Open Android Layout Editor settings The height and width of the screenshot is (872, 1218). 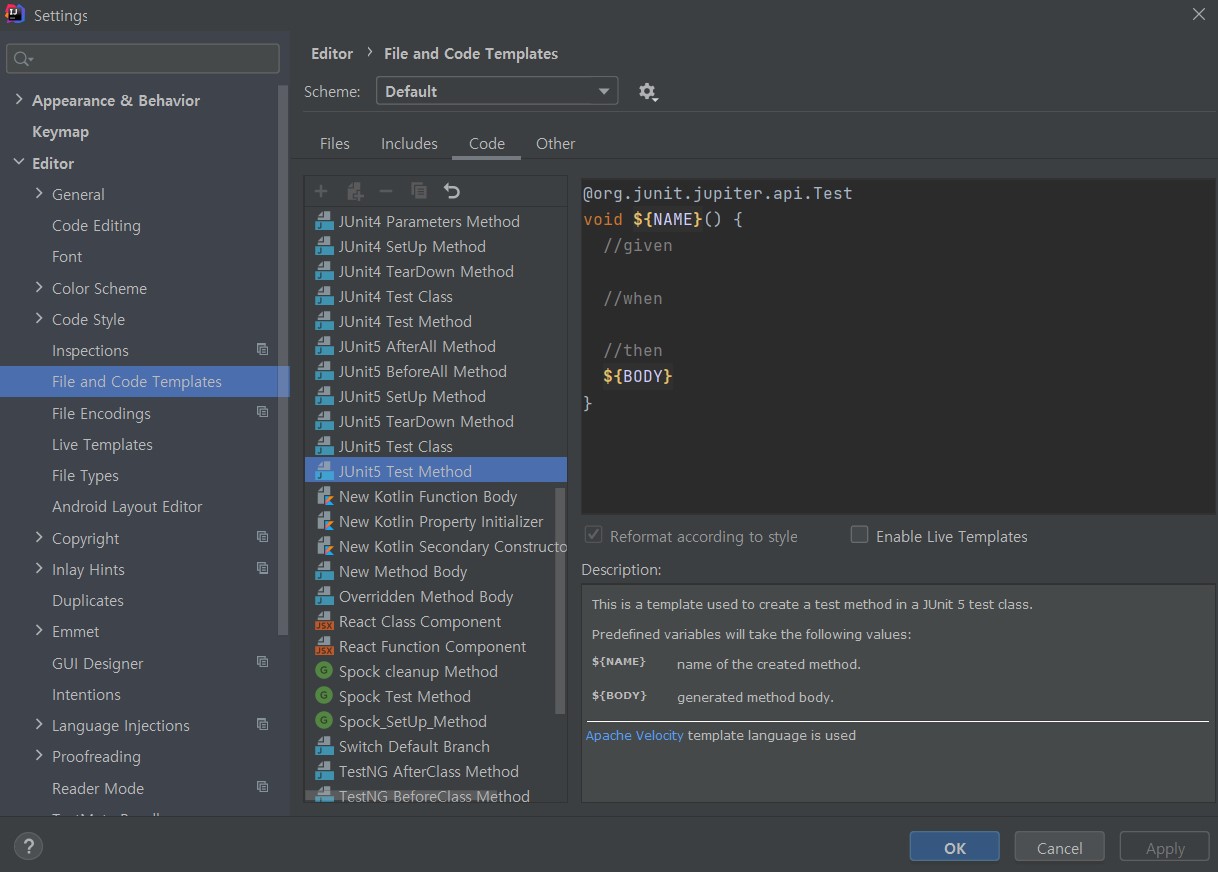(127, 507)
